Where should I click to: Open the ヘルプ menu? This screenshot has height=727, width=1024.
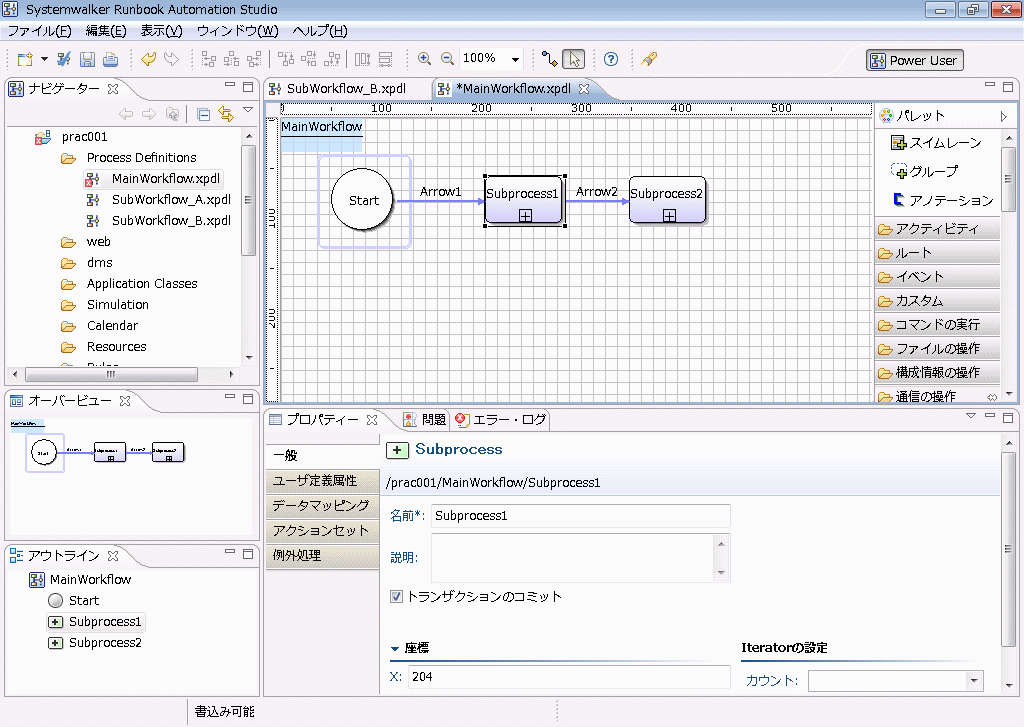[320, 31]
